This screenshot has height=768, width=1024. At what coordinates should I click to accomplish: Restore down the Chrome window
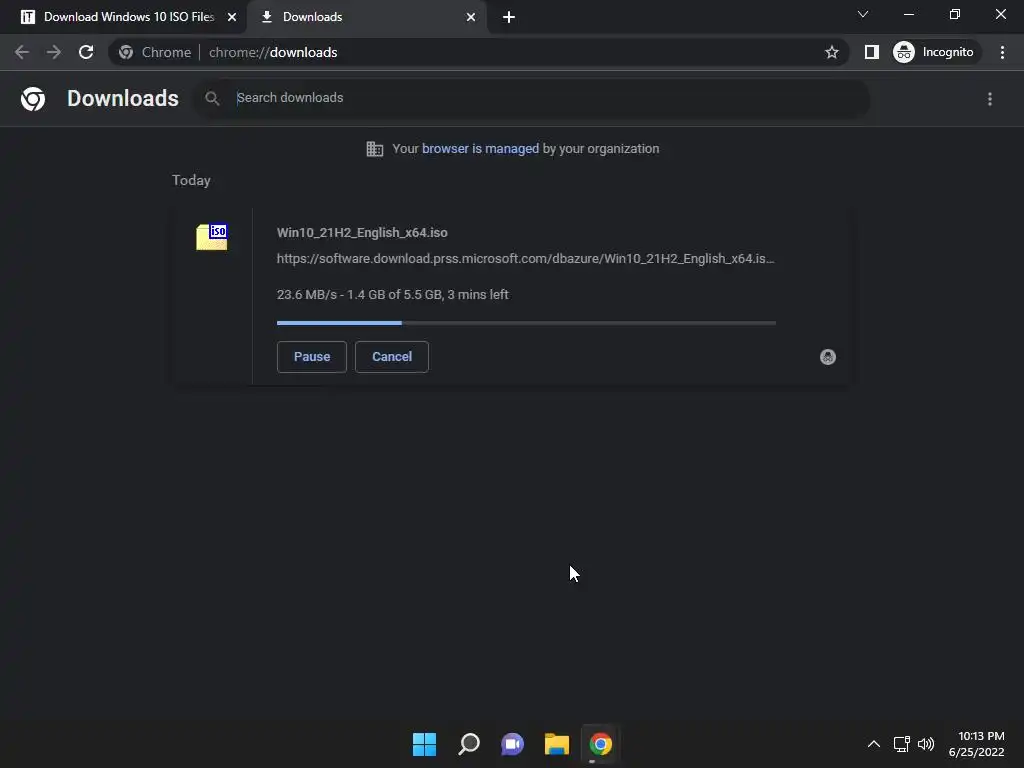[x=955, y=14]
